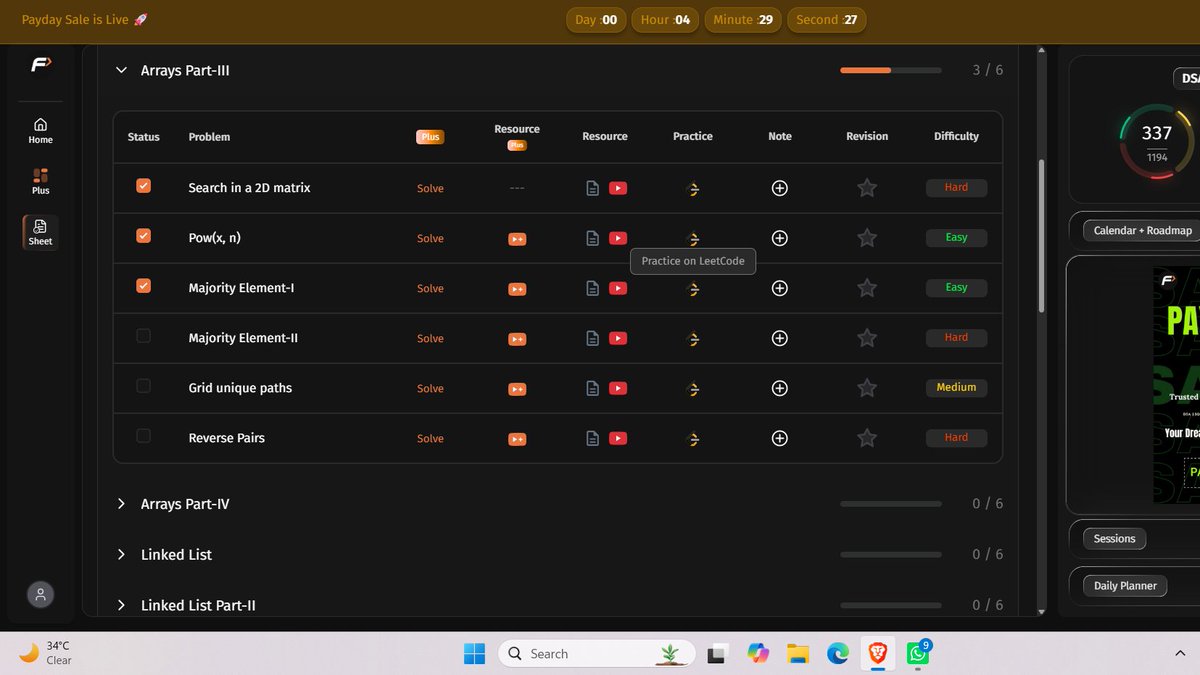The height and width of the screenshot is (675, 1200).
Task: Open Sheet in the sidebar
Action: click(x=40, y=232)
